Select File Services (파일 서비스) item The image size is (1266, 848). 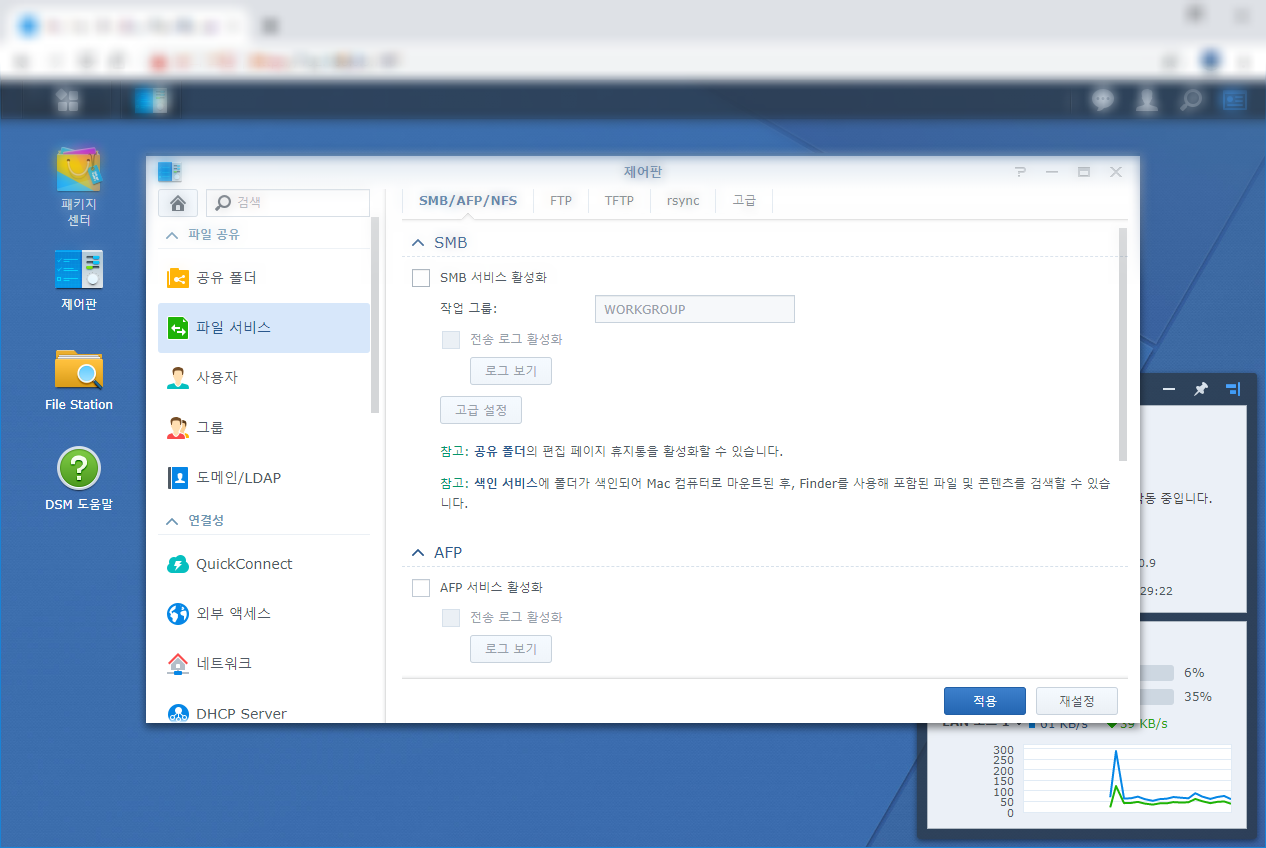[264, 328]
